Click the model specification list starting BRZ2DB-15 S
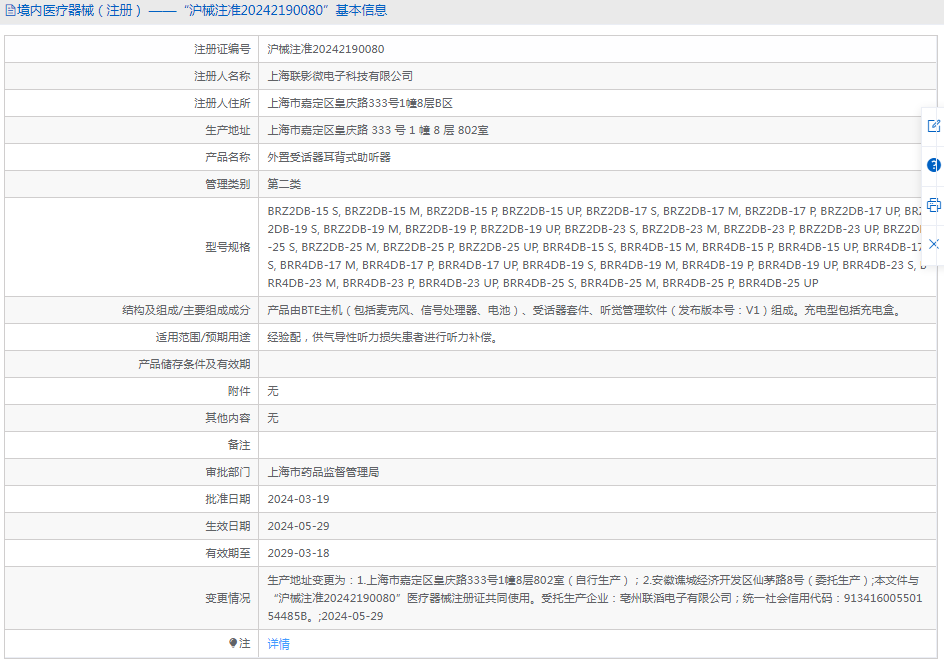Screen dimensions: 944x664 pyautogui.click(x=597, y=247)
